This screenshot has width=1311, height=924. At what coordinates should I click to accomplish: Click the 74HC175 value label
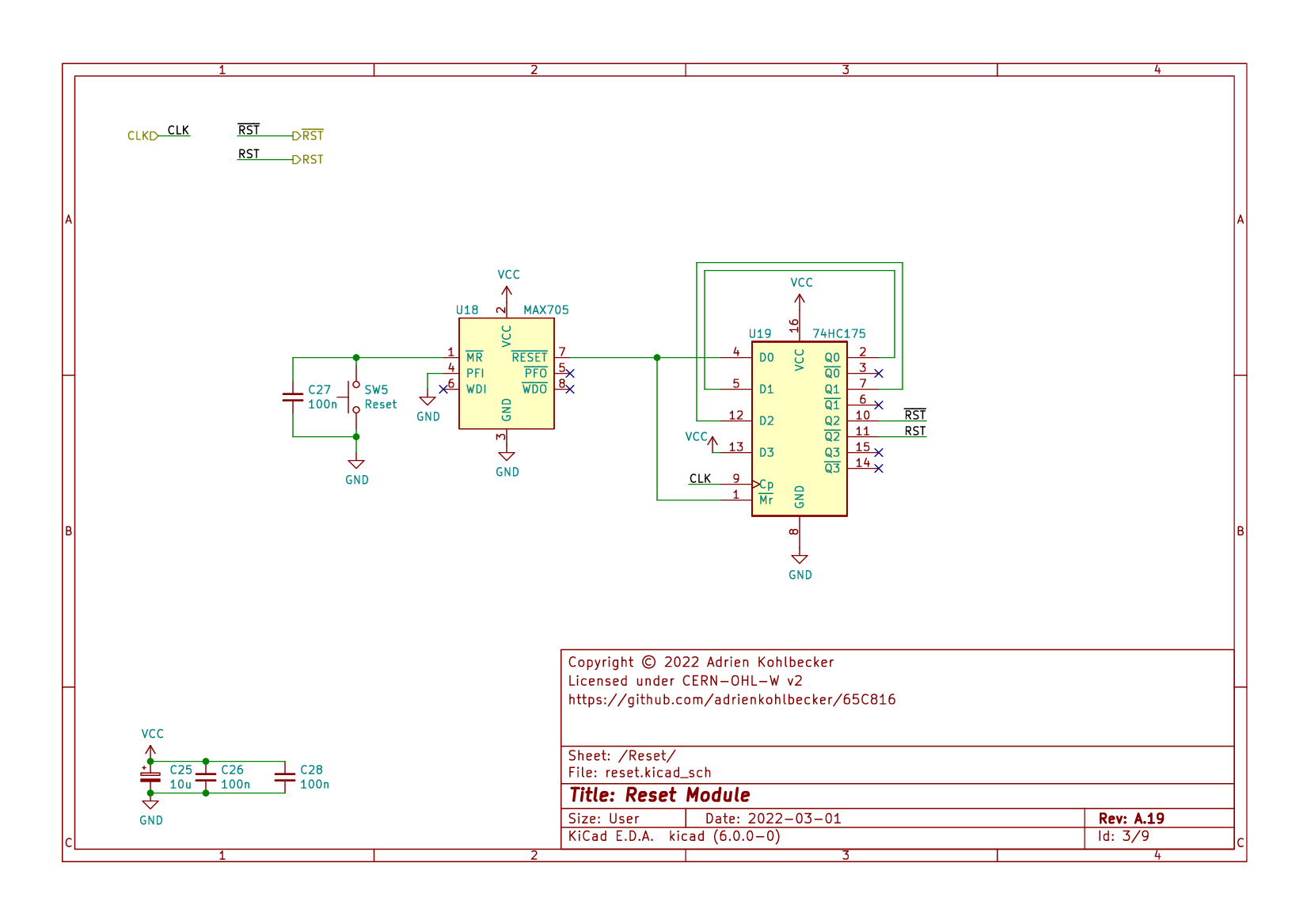tap(839, 334)
